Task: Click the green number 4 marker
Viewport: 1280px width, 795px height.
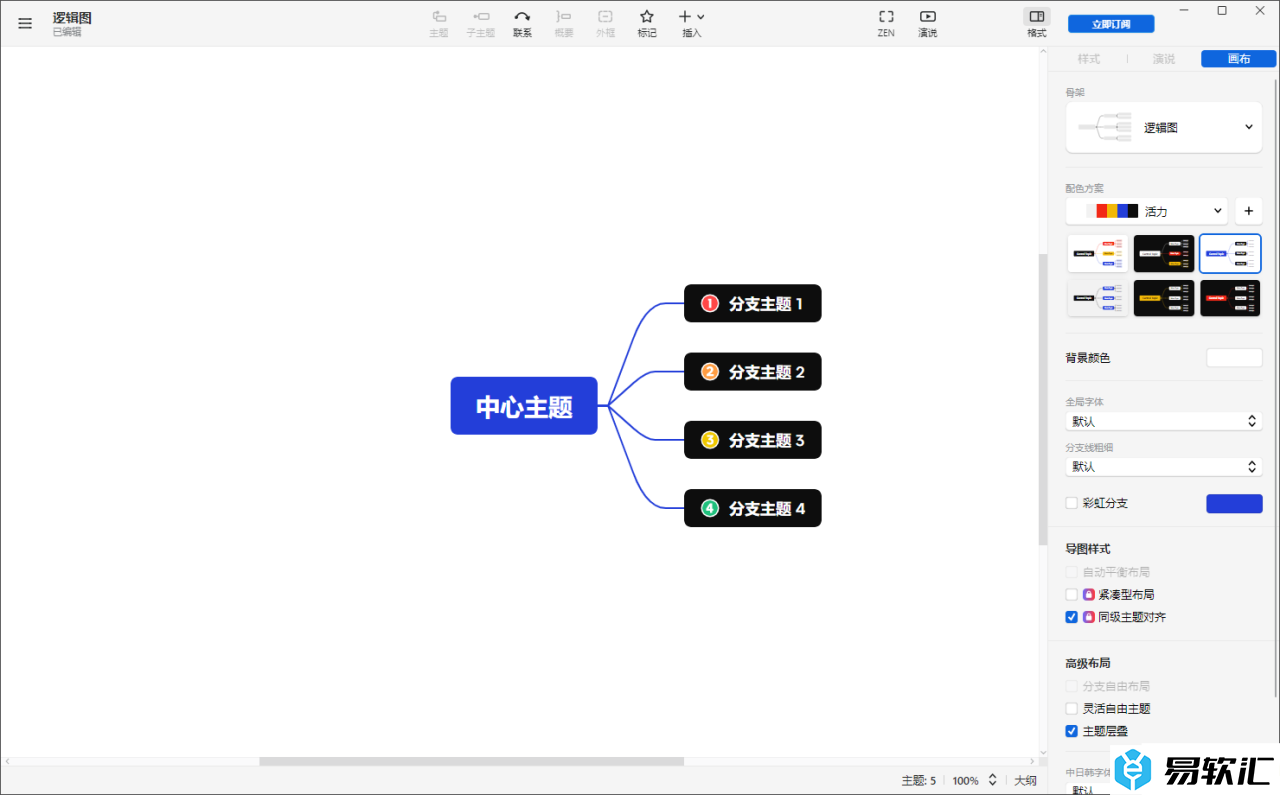Action: (x=710, y=508)
